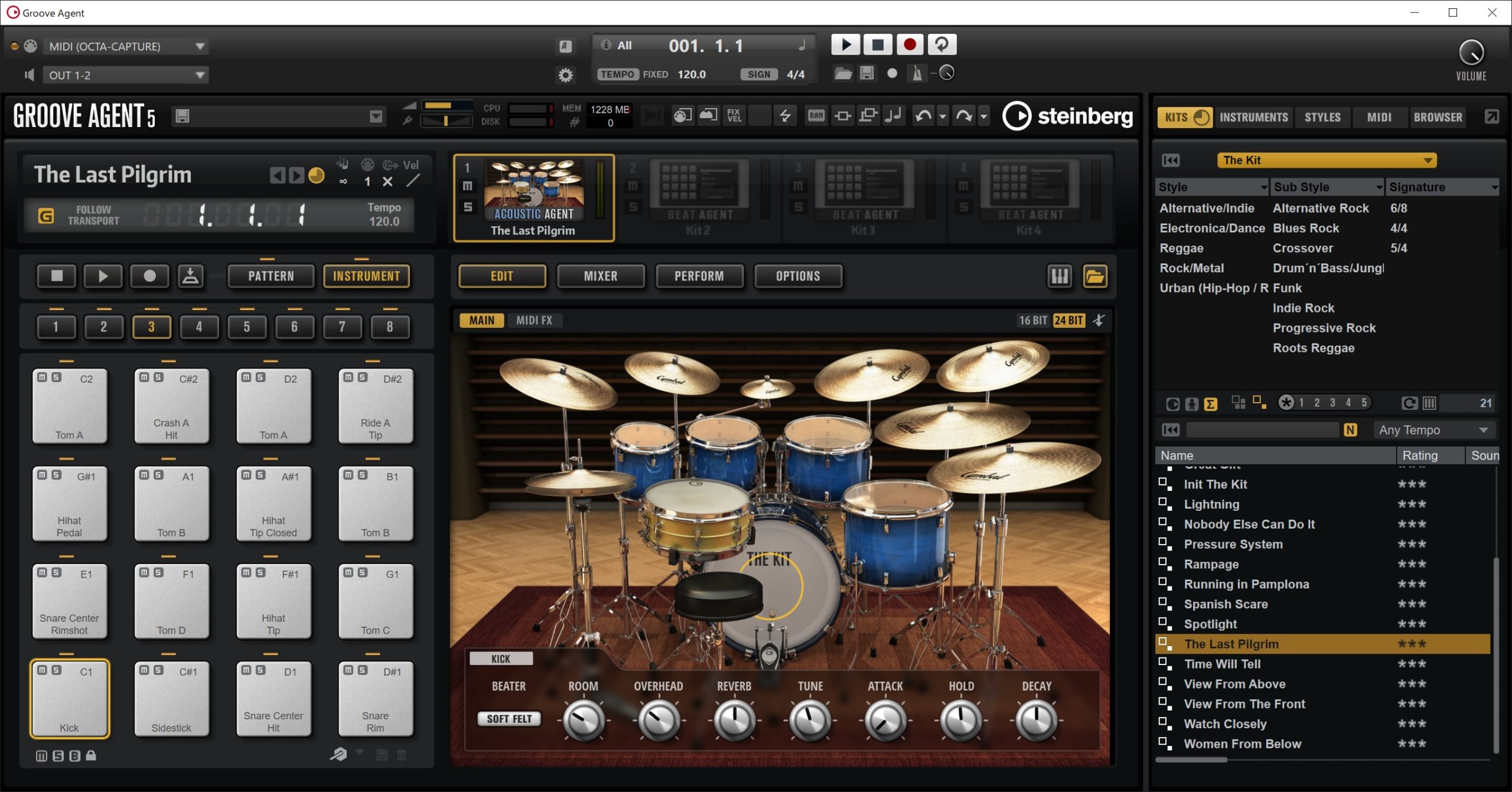Switch to the BROWSER tab
The height and width of the screenshot is (792, 1512).
pos(1438,117)
